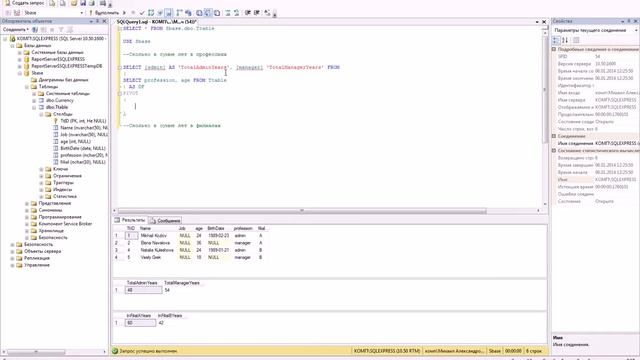This screenshot has width=640, height=360.
Task: Select the Диаграммы баз данных folder
Action: point(63,80)
